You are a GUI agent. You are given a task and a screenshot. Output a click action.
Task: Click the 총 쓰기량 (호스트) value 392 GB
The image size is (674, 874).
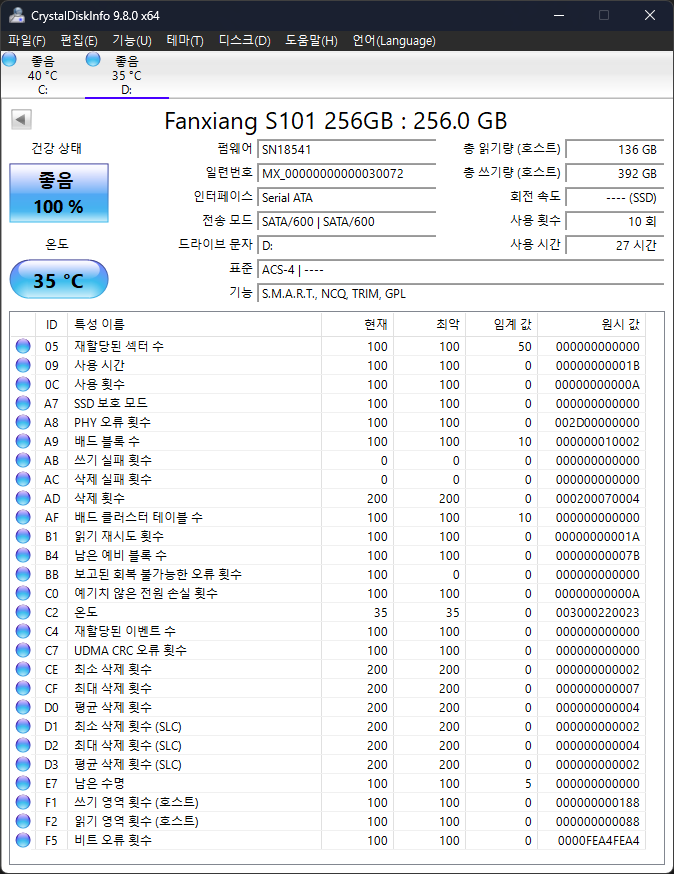coord(615,173)
